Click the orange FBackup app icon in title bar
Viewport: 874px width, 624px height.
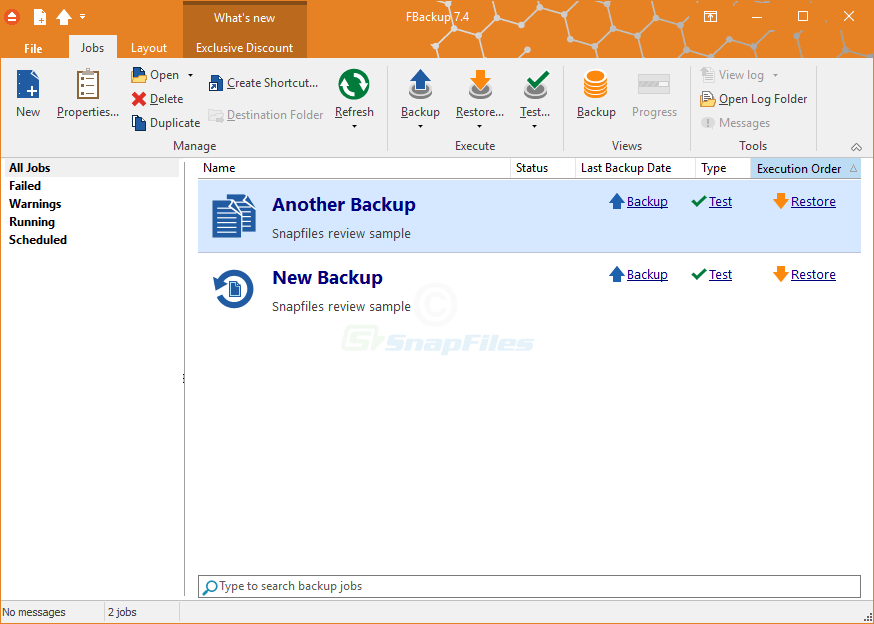pos(12,17)
